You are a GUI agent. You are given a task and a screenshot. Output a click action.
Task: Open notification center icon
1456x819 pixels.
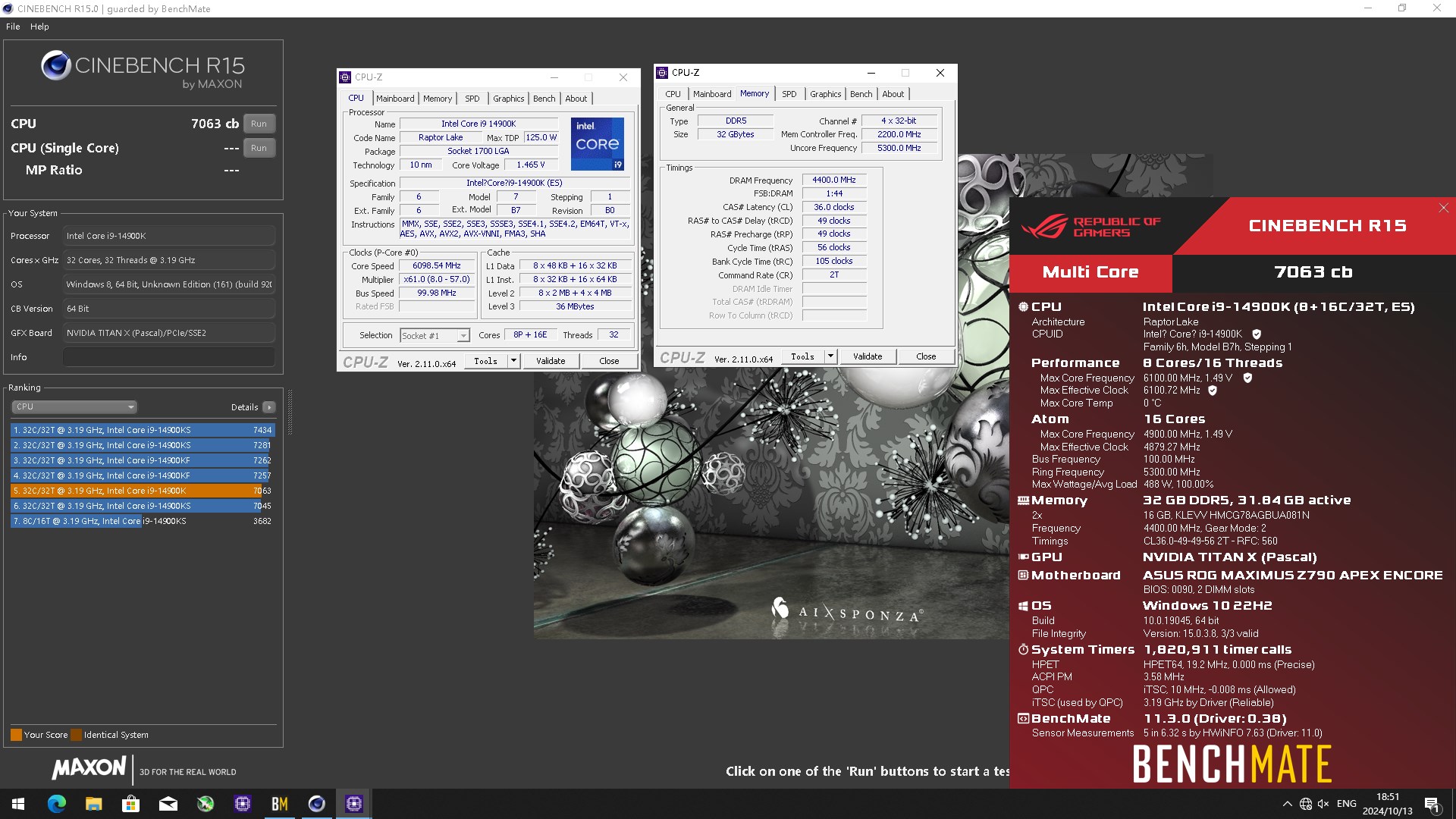pos(1432,804)
